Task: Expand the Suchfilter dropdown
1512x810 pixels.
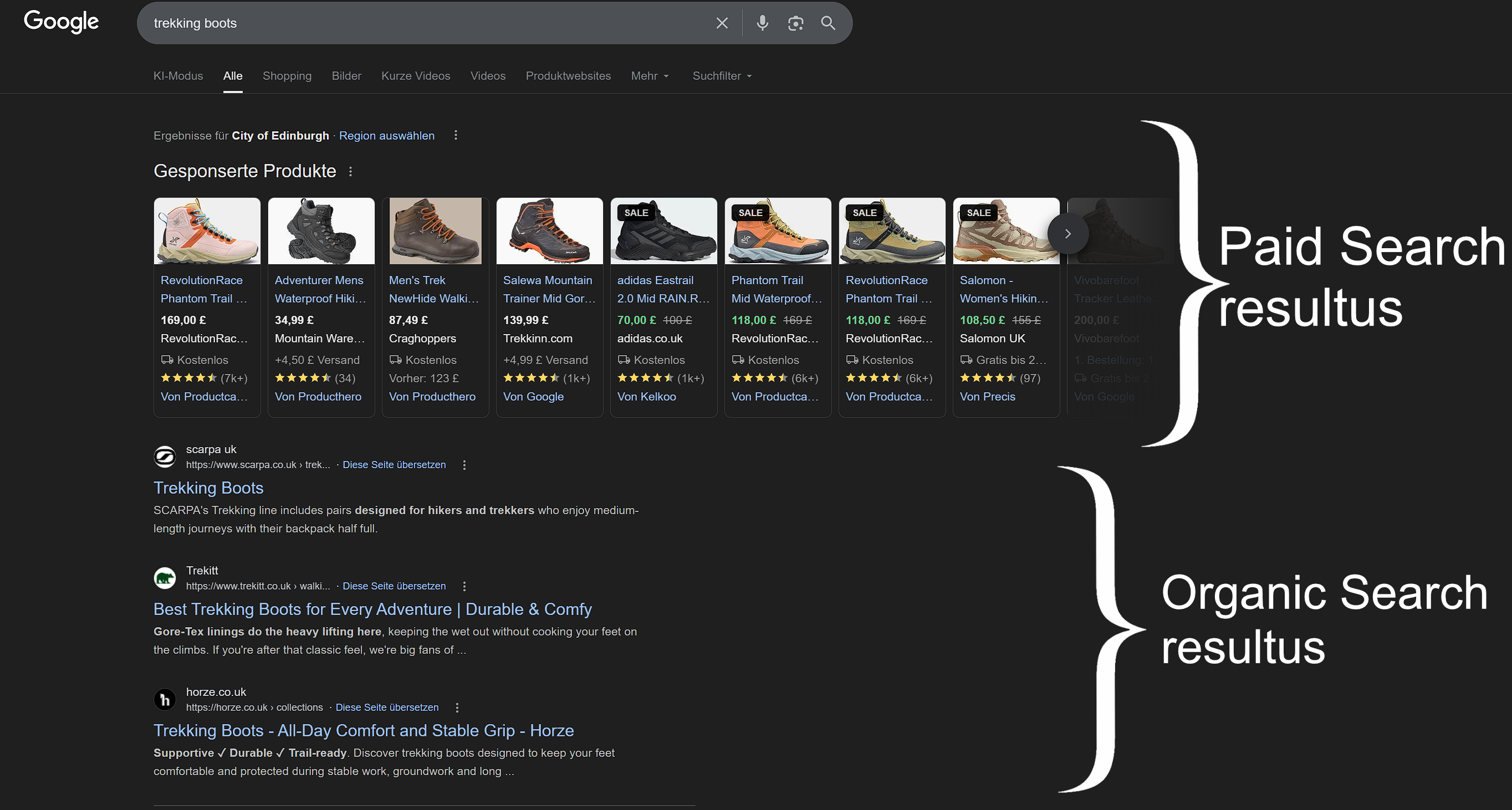Action: point(722,76)
